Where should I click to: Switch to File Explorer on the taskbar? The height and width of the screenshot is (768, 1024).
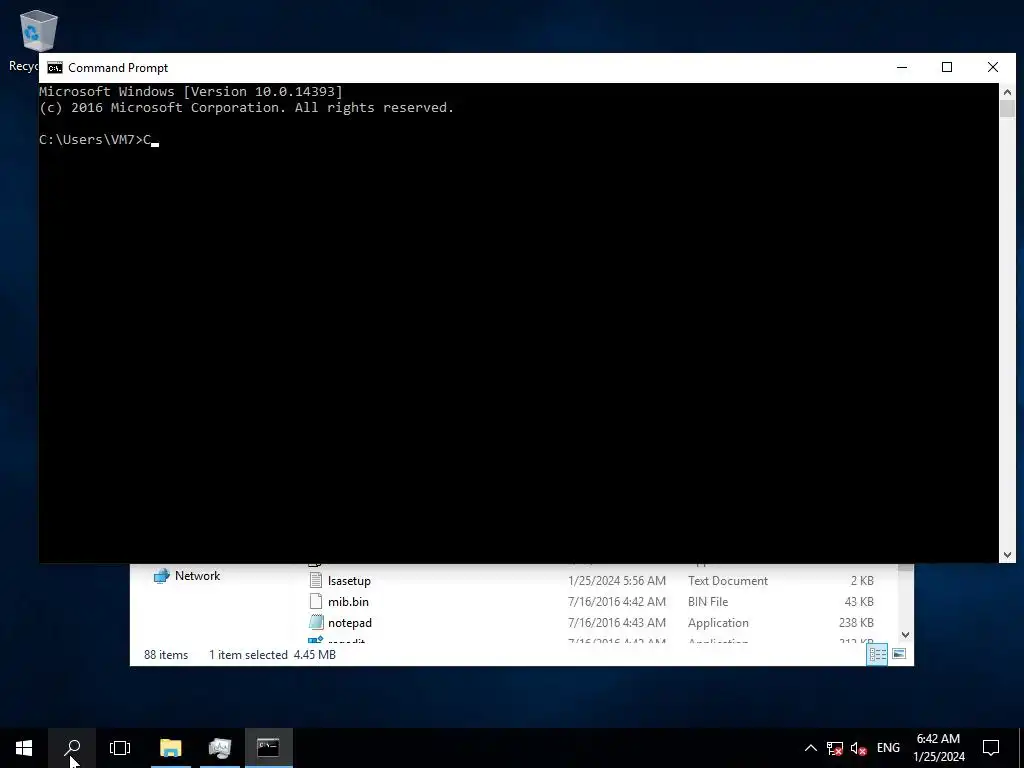coord(170,748)
